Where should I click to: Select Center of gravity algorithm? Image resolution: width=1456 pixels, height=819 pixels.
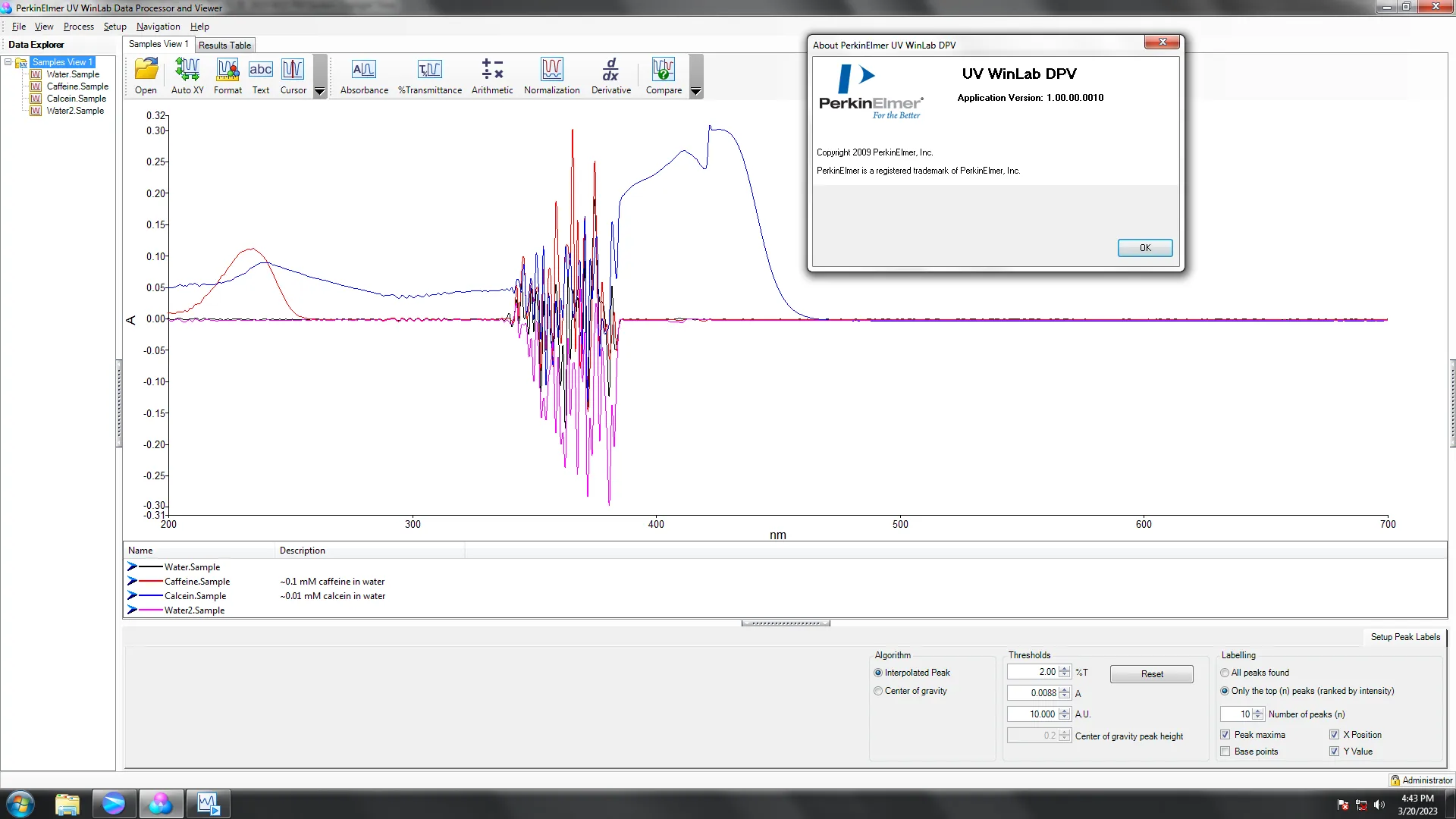pos(878,691)
